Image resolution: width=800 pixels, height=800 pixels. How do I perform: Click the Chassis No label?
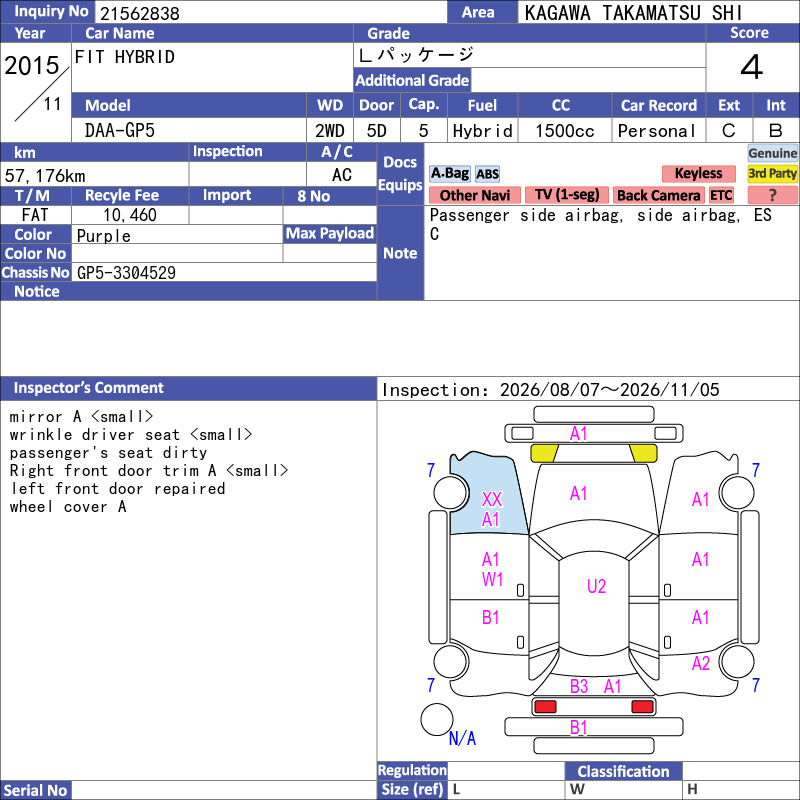35,273
